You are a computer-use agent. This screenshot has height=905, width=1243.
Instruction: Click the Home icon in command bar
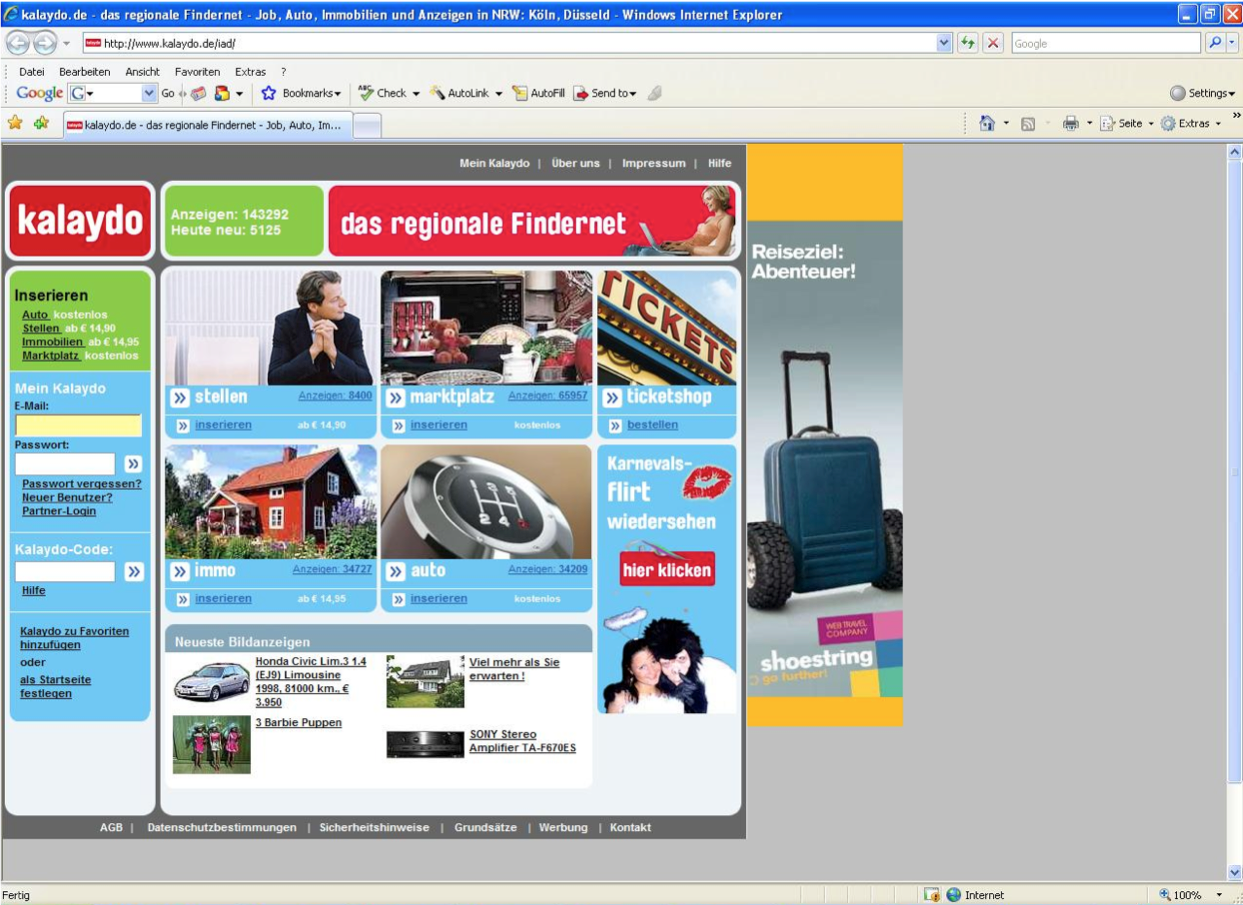point(987,123)
